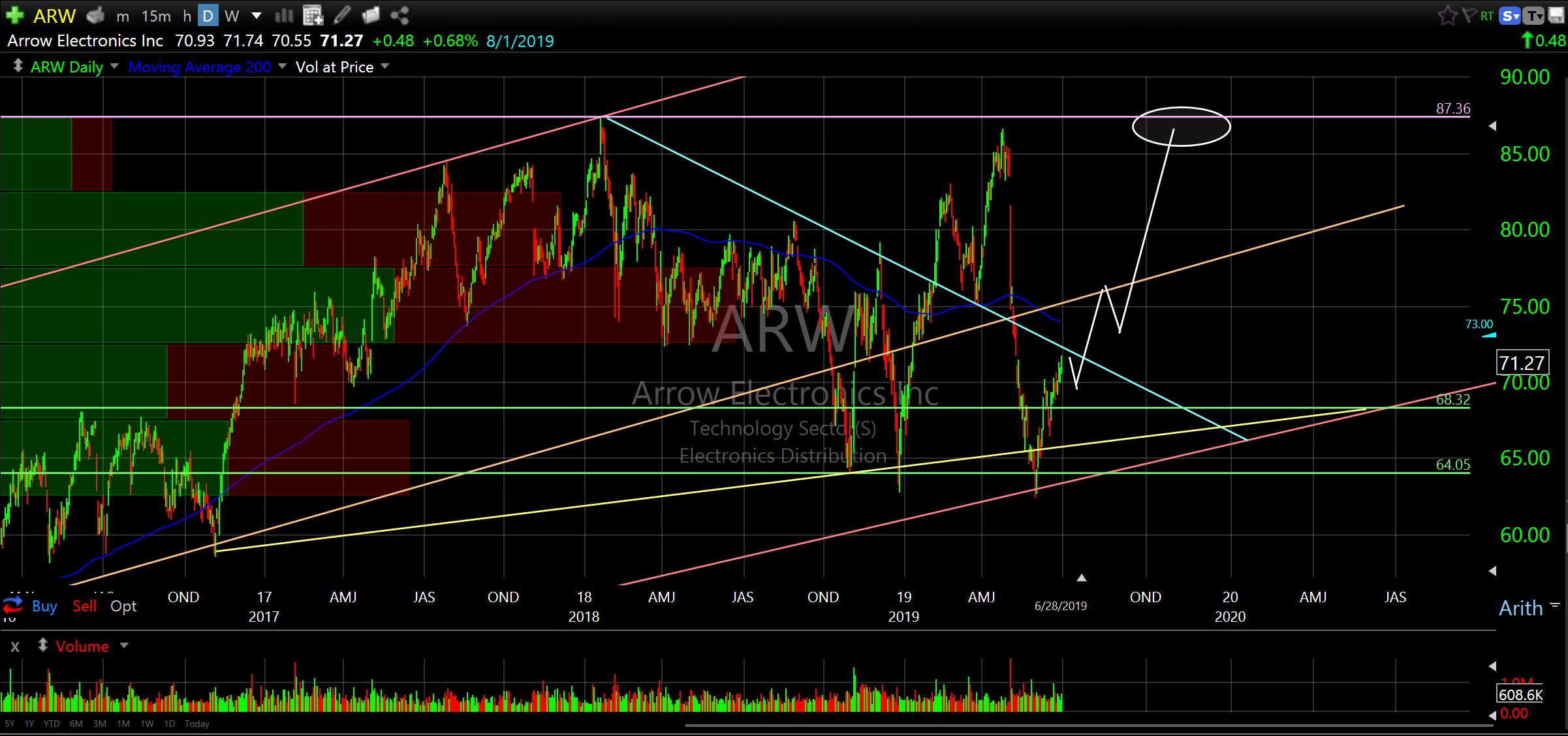Click the green plus add-symbol icon
This screenshot has width=1568, height=736.
tap(14, 15)
